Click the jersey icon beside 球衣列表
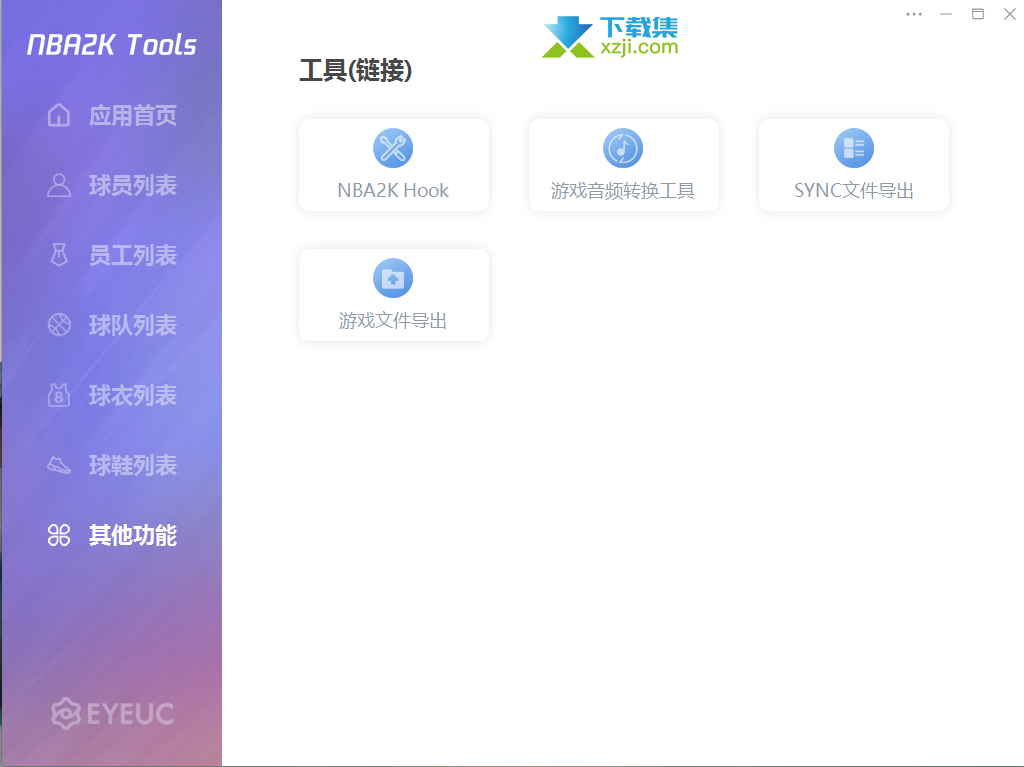 coord(59,395)
